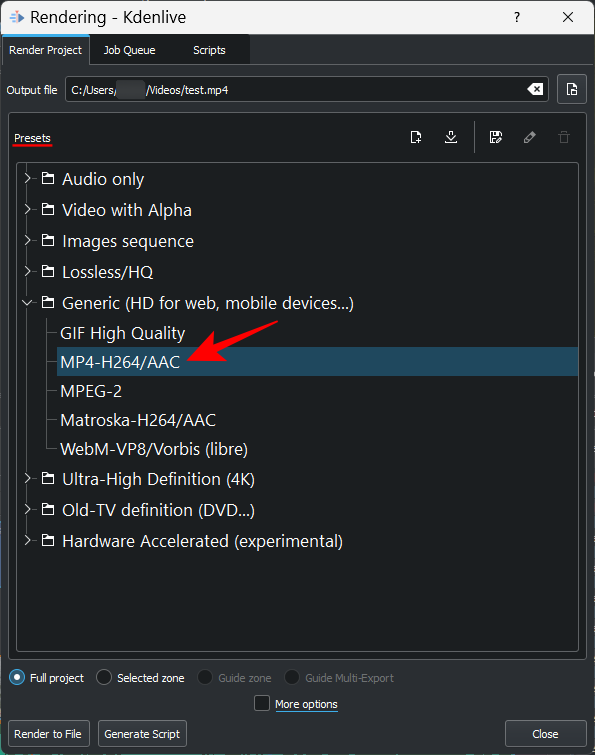Click the Old-TV definition folder icon
Viewport: 595px width, 755px height.
48,509
